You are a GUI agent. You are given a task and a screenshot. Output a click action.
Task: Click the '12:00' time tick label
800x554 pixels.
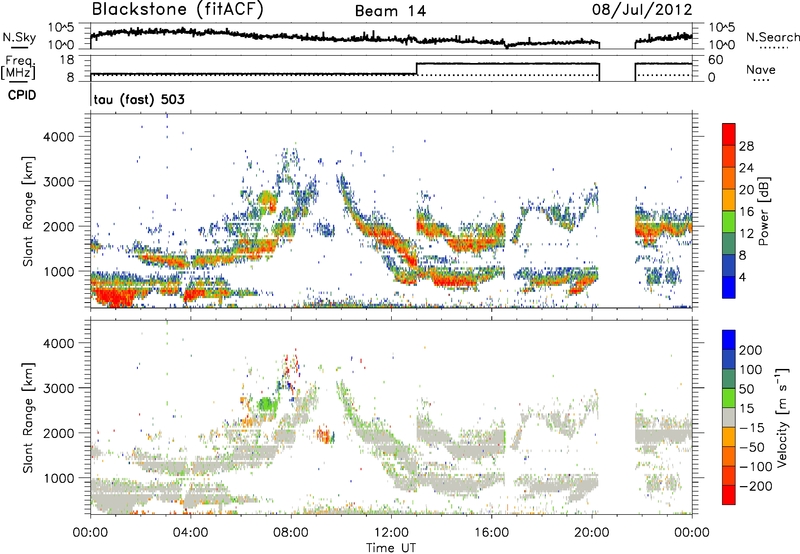pos(391,533)
